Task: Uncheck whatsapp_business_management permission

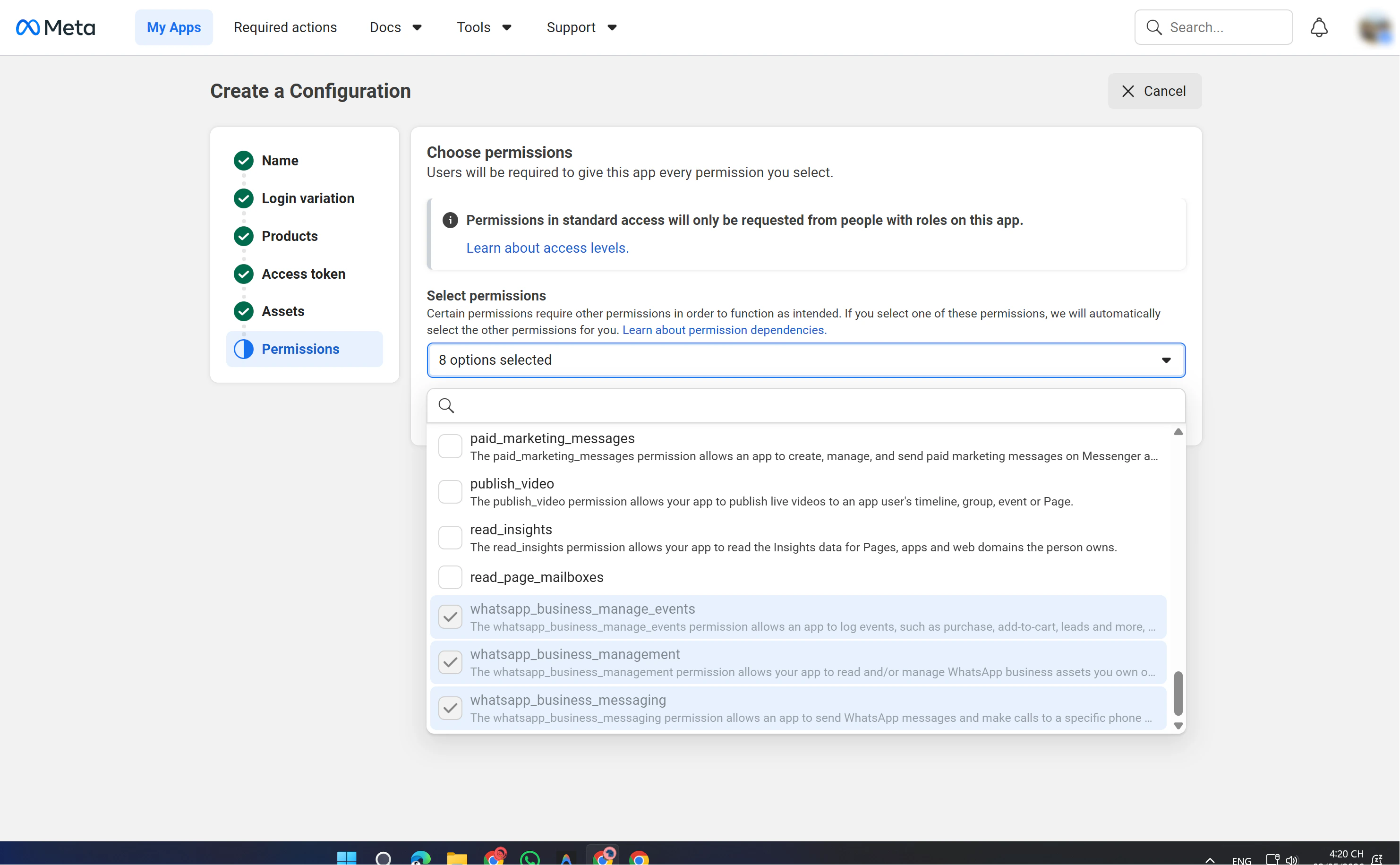Action: [450, 662]
